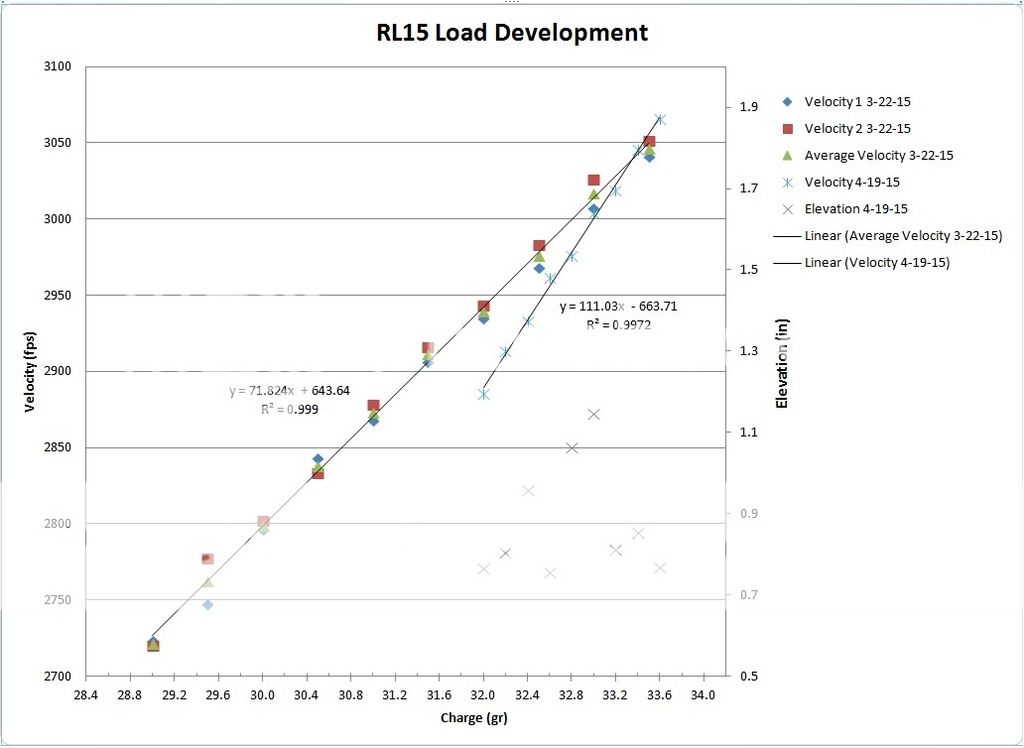Select the blue asterisk Velocity 4-19-15 legend marker
The width and height of the screenshot is (1024, 748).
pyautogui.click(x=788, y=182)
